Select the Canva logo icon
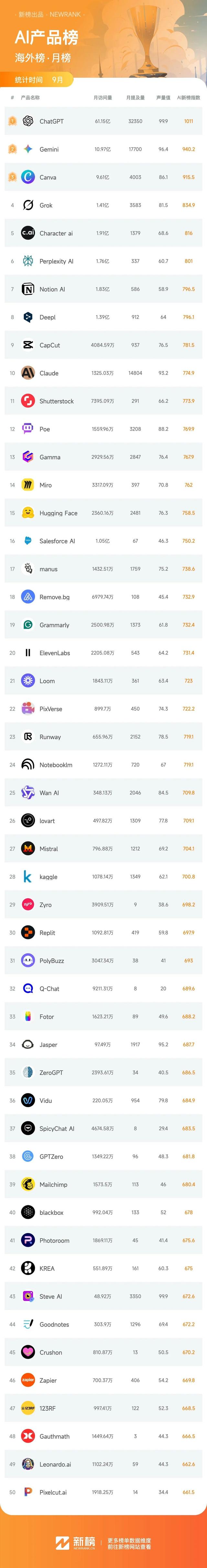The width and height of the screenshot is (207, 1568). [x=28, y=177]
